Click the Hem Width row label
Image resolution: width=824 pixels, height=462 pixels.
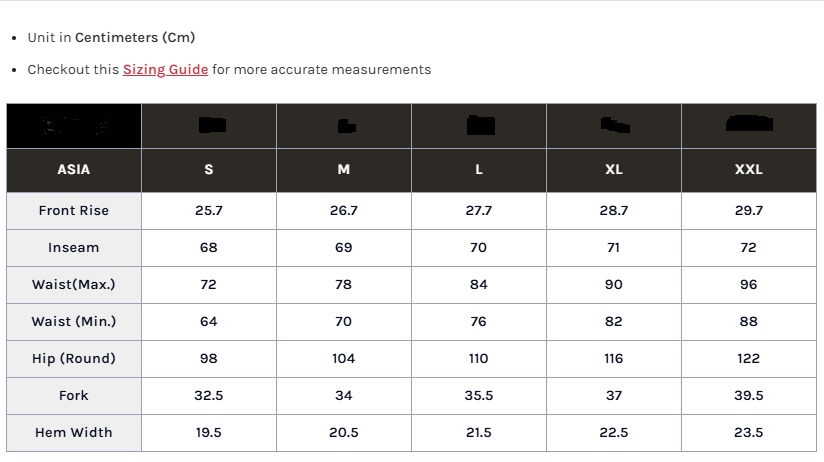(74, 433)
